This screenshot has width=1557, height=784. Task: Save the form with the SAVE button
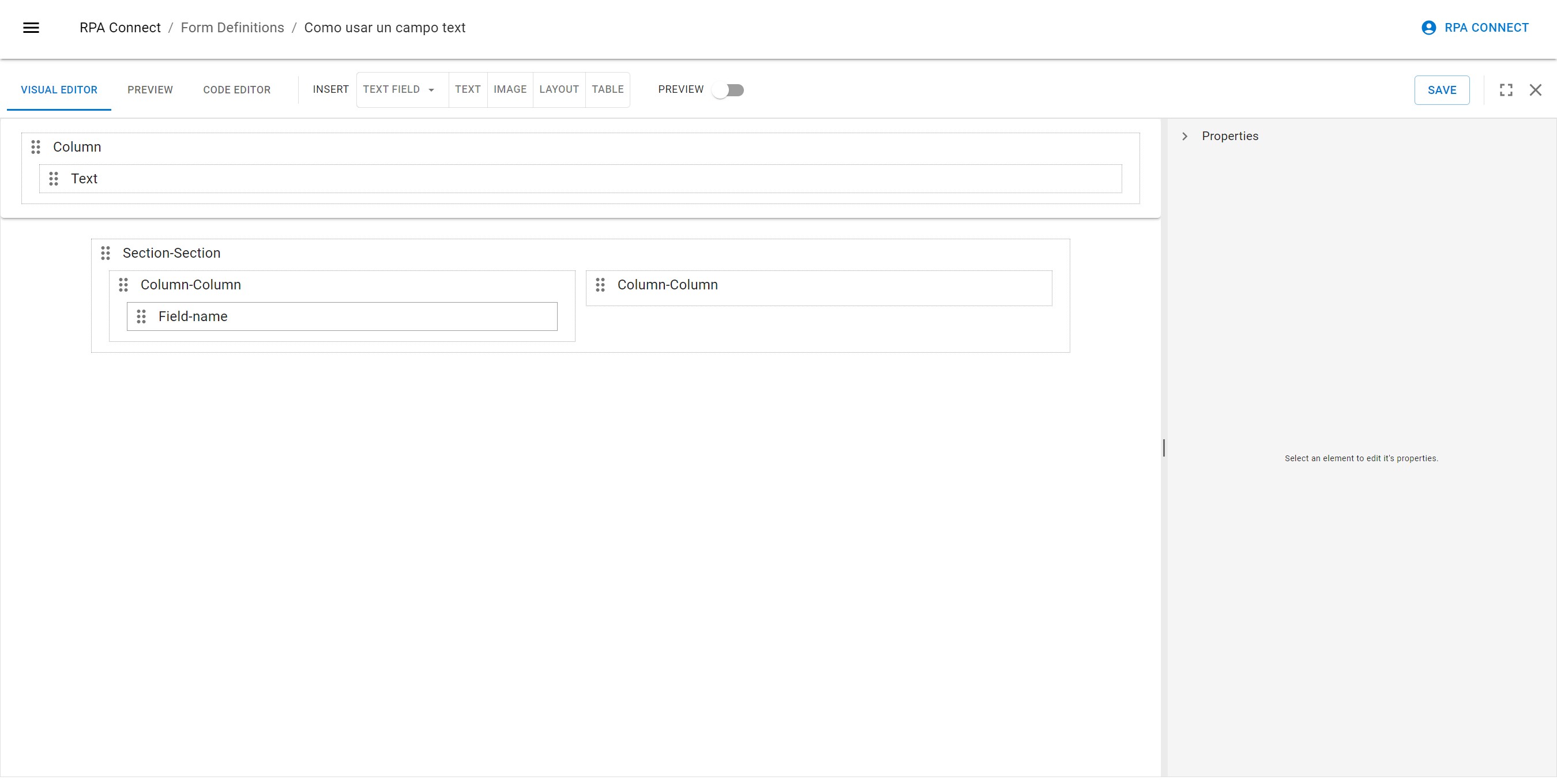pos(1442,89)
